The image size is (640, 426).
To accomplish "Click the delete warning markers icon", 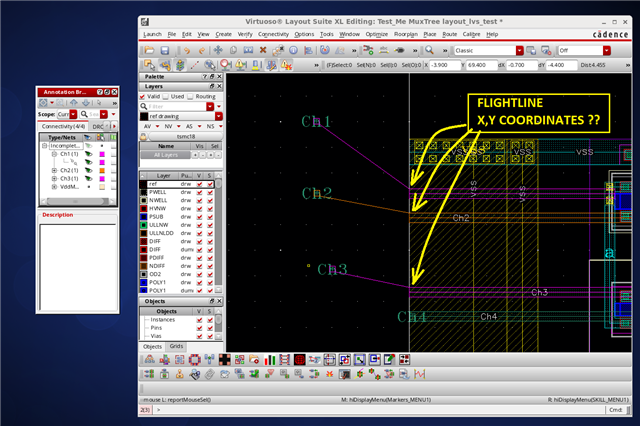I will point(286,65).
